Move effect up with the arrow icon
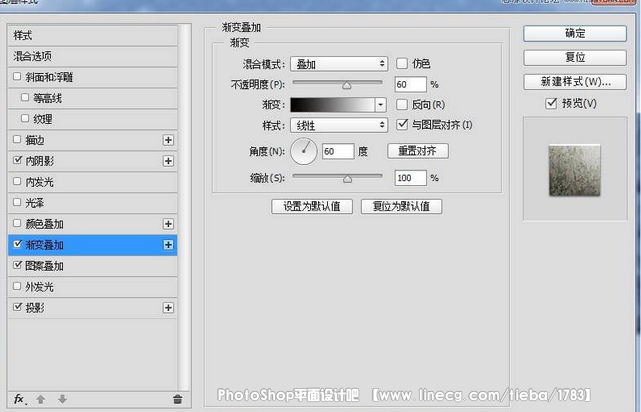641x412 pixels. 41,399
